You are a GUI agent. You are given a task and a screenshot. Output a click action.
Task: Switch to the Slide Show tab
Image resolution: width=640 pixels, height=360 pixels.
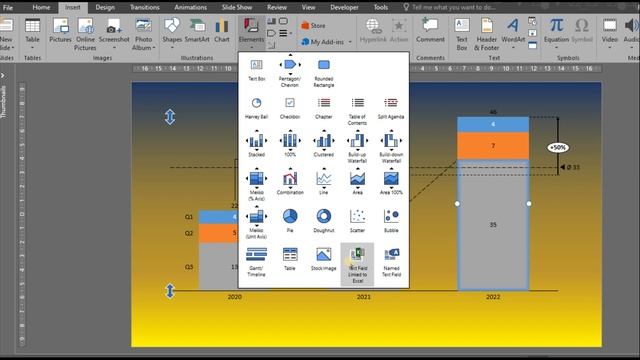click(x=237, y=7)
